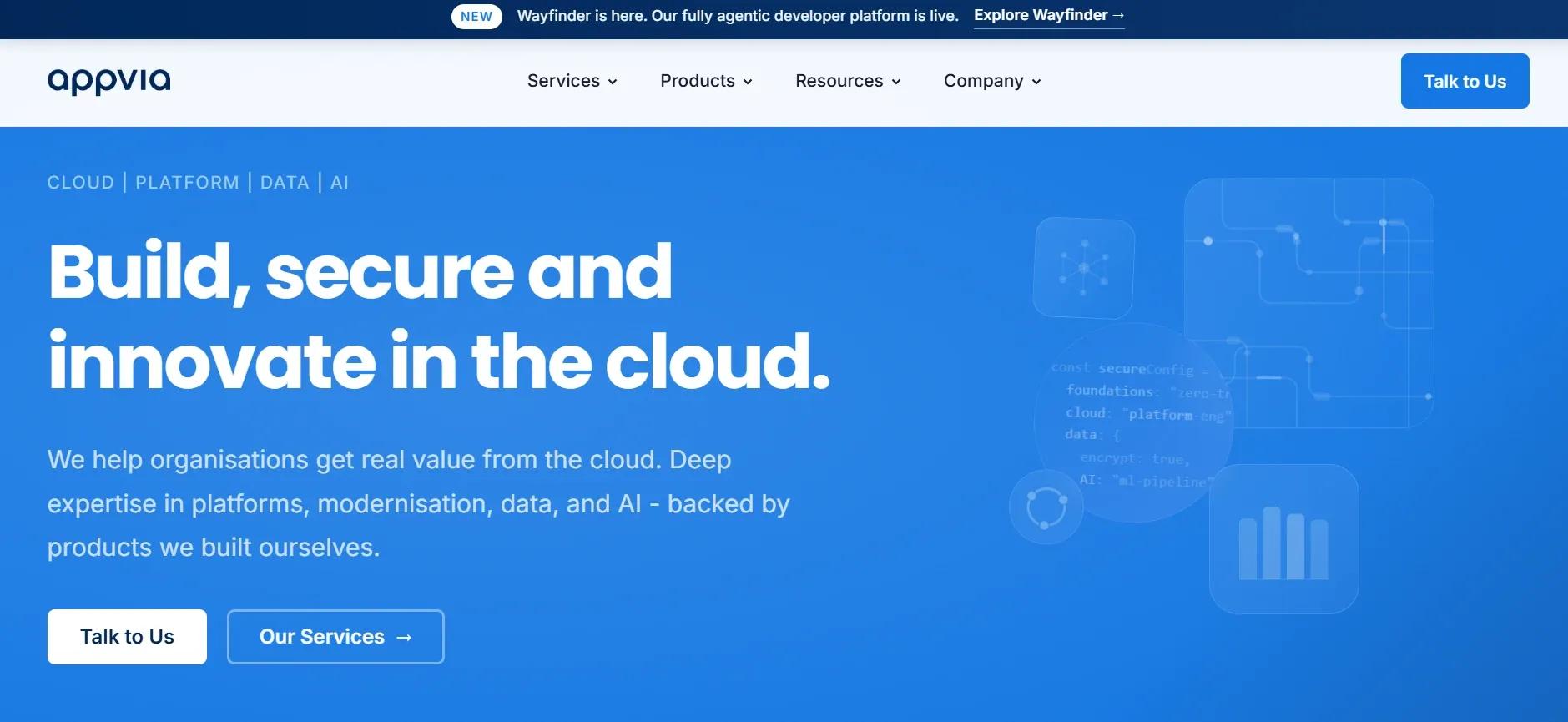Expand the Products menu
The width and height of the screenshot is (1568, 722).
706,81
